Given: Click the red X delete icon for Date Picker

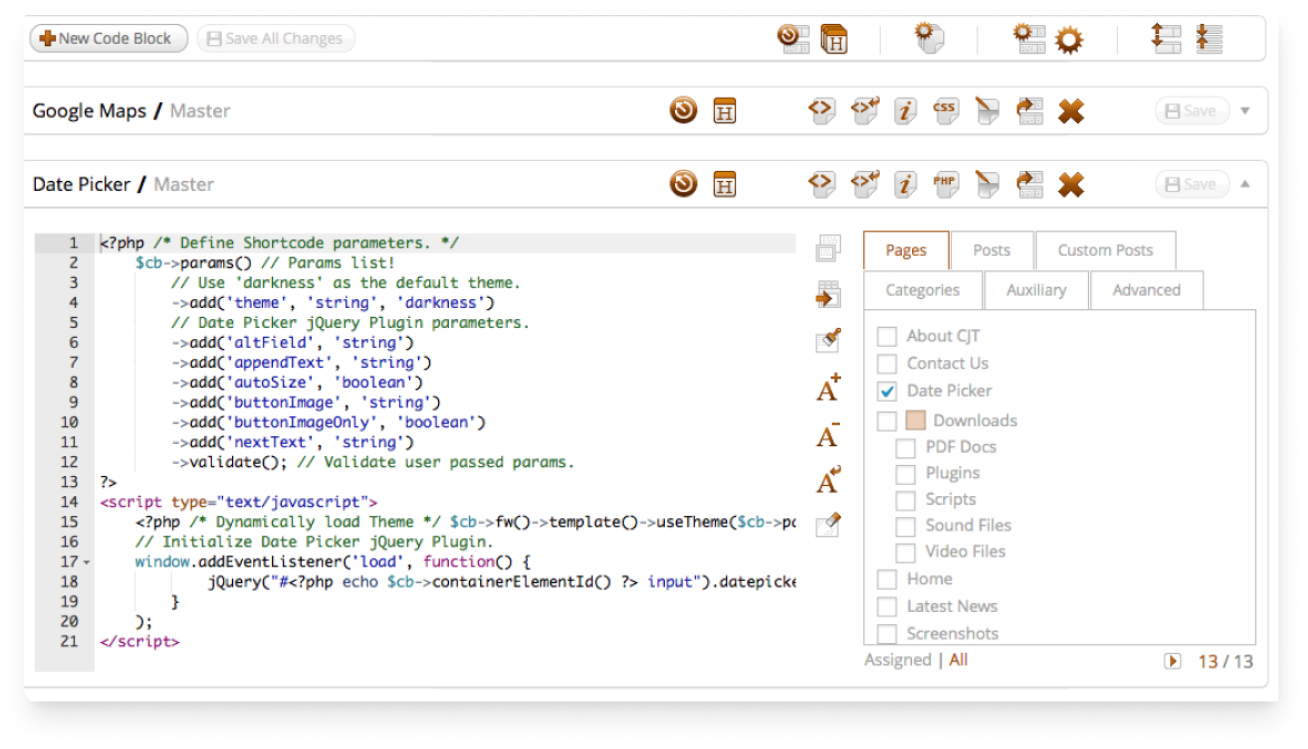Looking at the screenshot, I should click(1071, 184).
